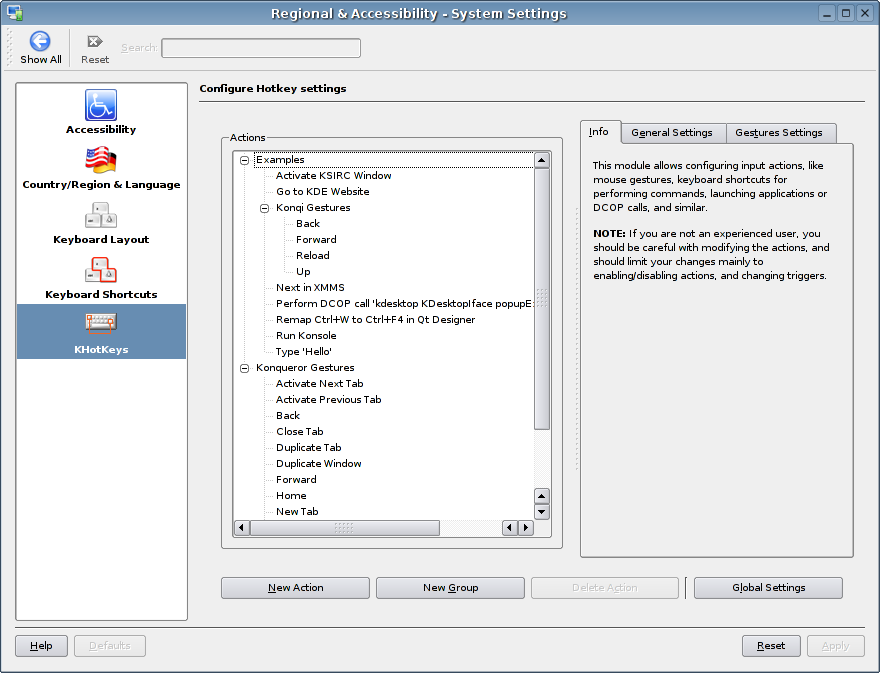Screen dimensions: 880x673
Task: Collapse the Konqi Gestures subgroup
Action: (264, 208)
